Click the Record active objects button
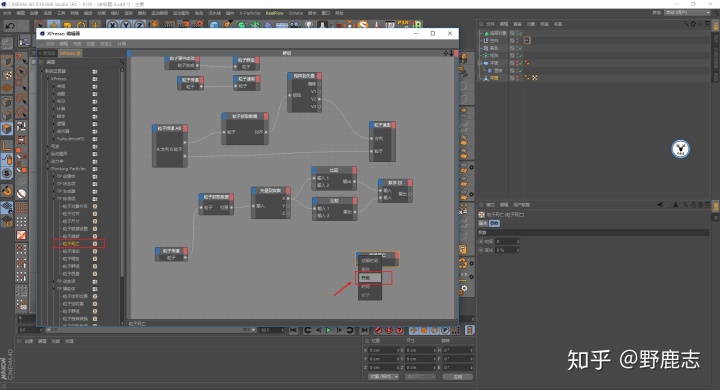 tap(378, 330)
